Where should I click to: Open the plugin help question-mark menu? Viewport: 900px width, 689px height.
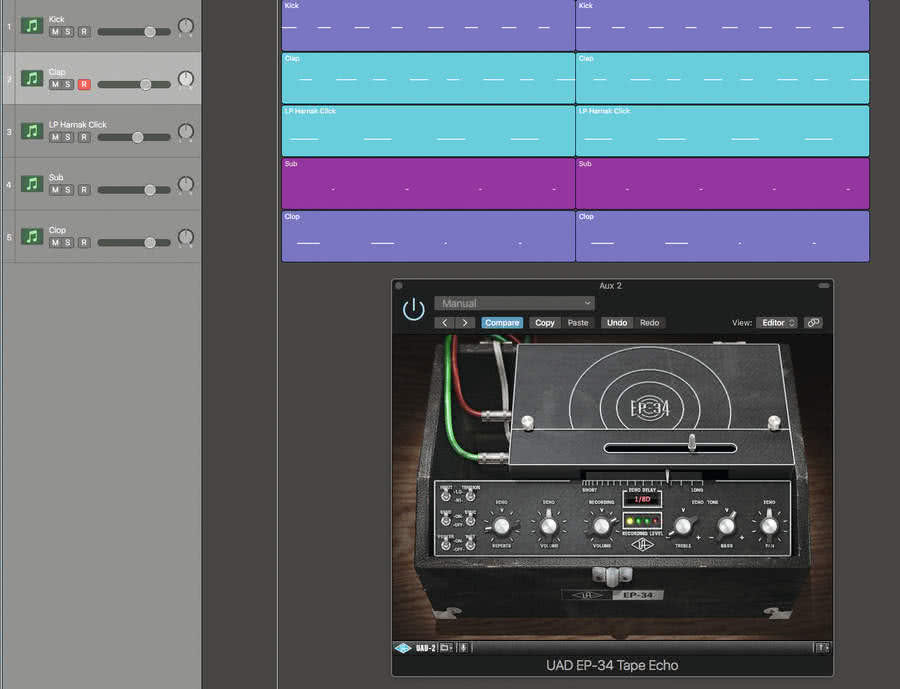tap(823, 648)
